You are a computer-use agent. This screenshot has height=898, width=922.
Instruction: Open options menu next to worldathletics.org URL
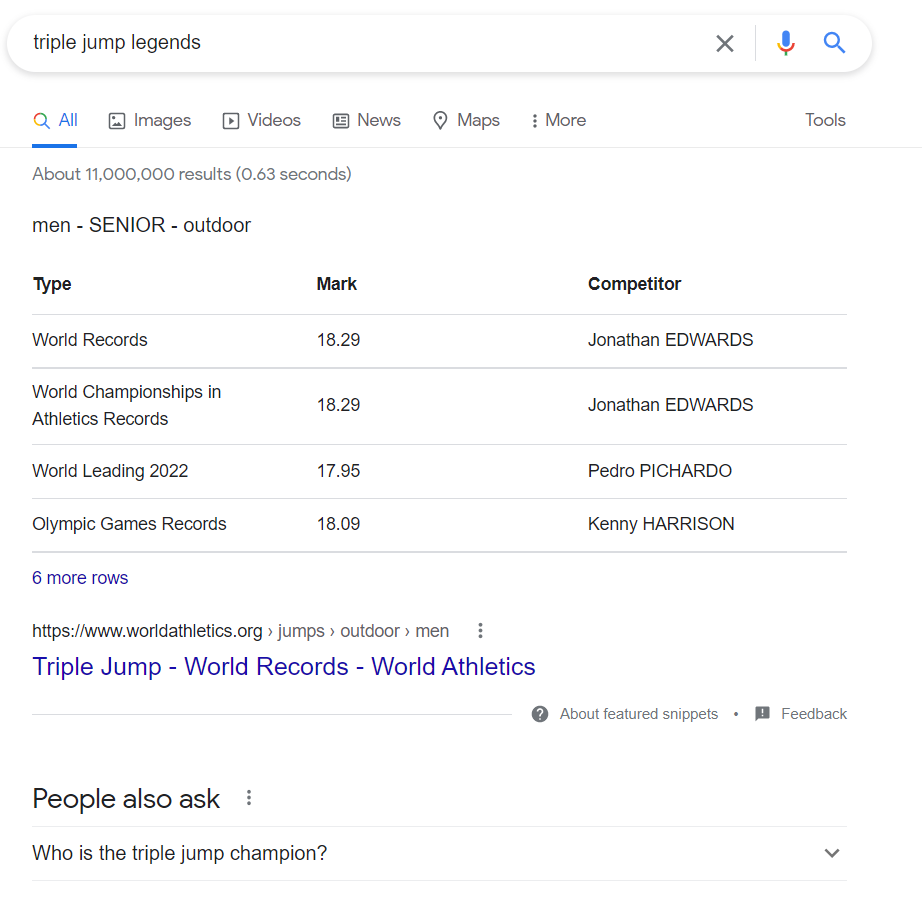[x=480, y=630]
